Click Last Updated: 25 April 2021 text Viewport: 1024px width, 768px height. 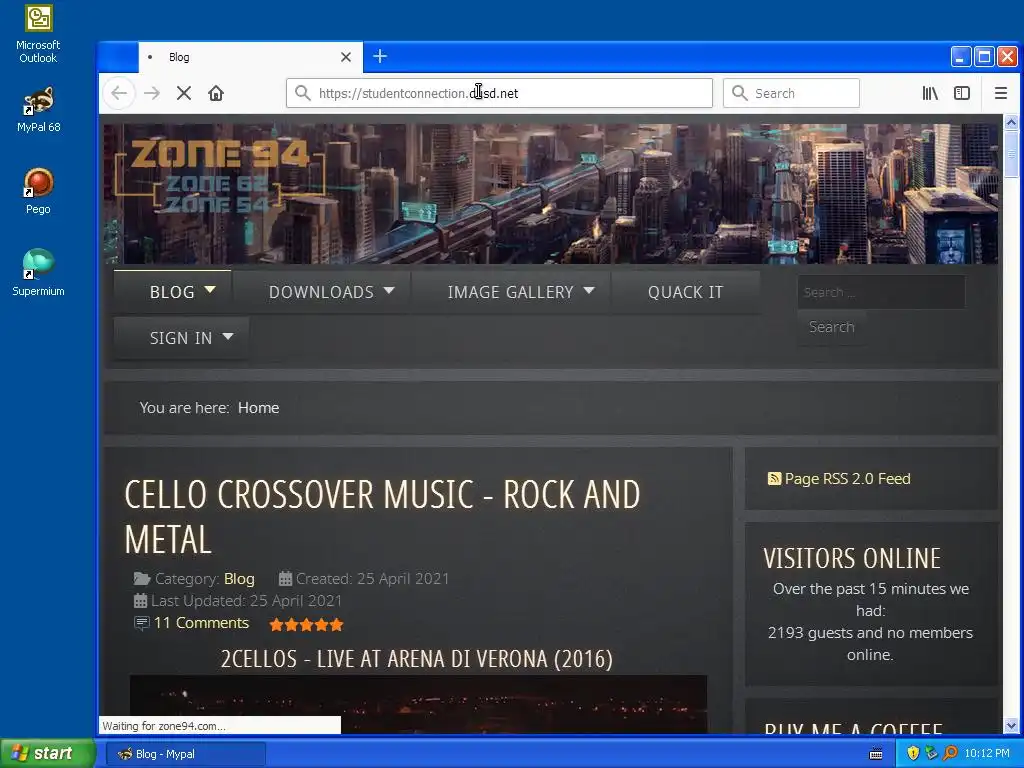(246, 601)
